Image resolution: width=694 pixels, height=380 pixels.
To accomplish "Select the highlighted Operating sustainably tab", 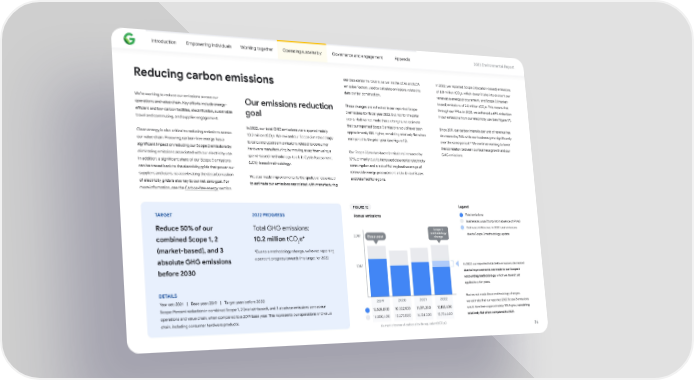I will (302, 51).
